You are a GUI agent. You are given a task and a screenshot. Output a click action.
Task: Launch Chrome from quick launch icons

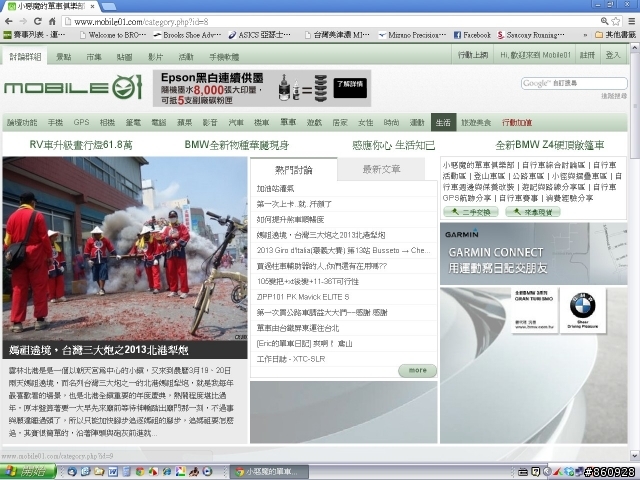point(140,472)
